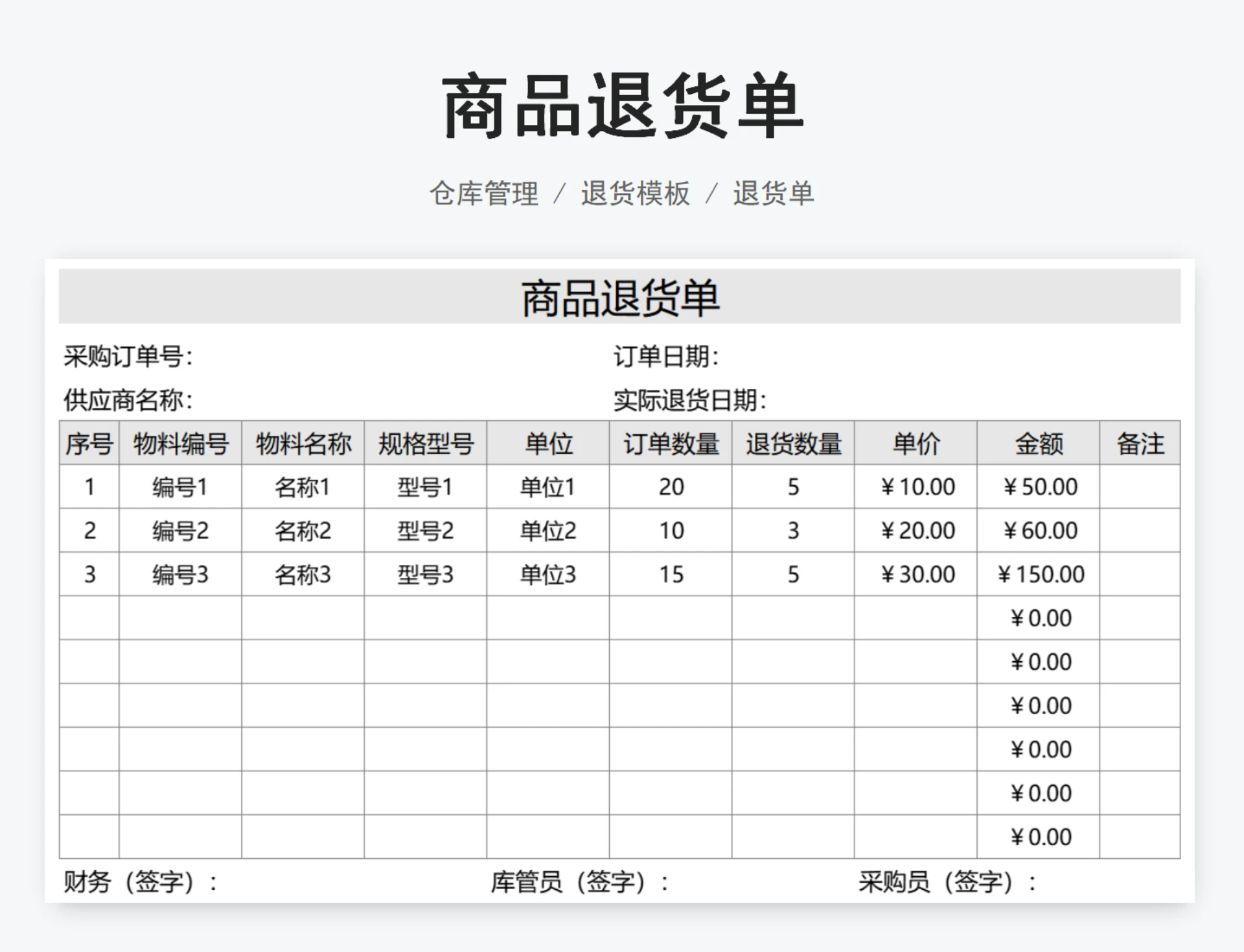
Task: Click the 实际退货日期 field
Action: 690,400
